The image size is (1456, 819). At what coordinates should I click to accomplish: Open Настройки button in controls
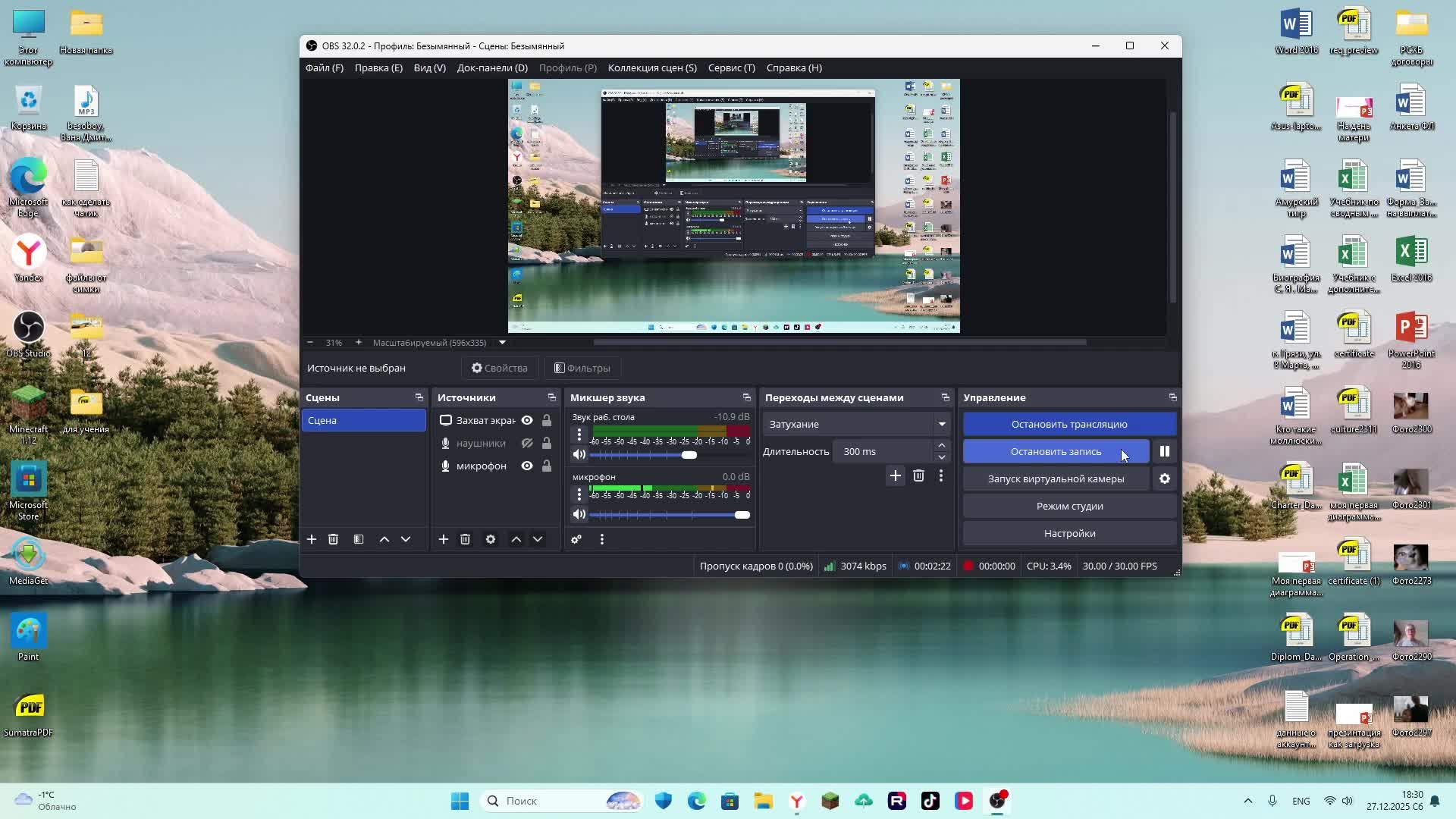click(x=1069, y=533)
